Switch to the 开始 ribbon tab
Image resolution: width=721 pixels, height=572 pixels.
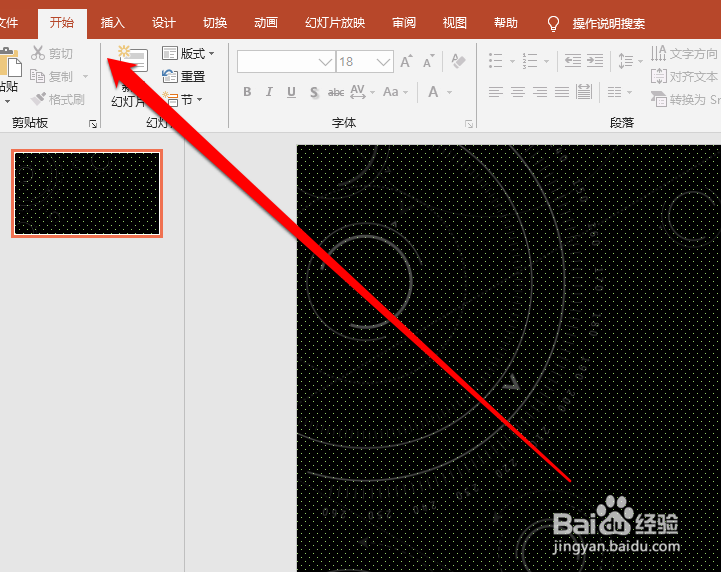(62, 23)
